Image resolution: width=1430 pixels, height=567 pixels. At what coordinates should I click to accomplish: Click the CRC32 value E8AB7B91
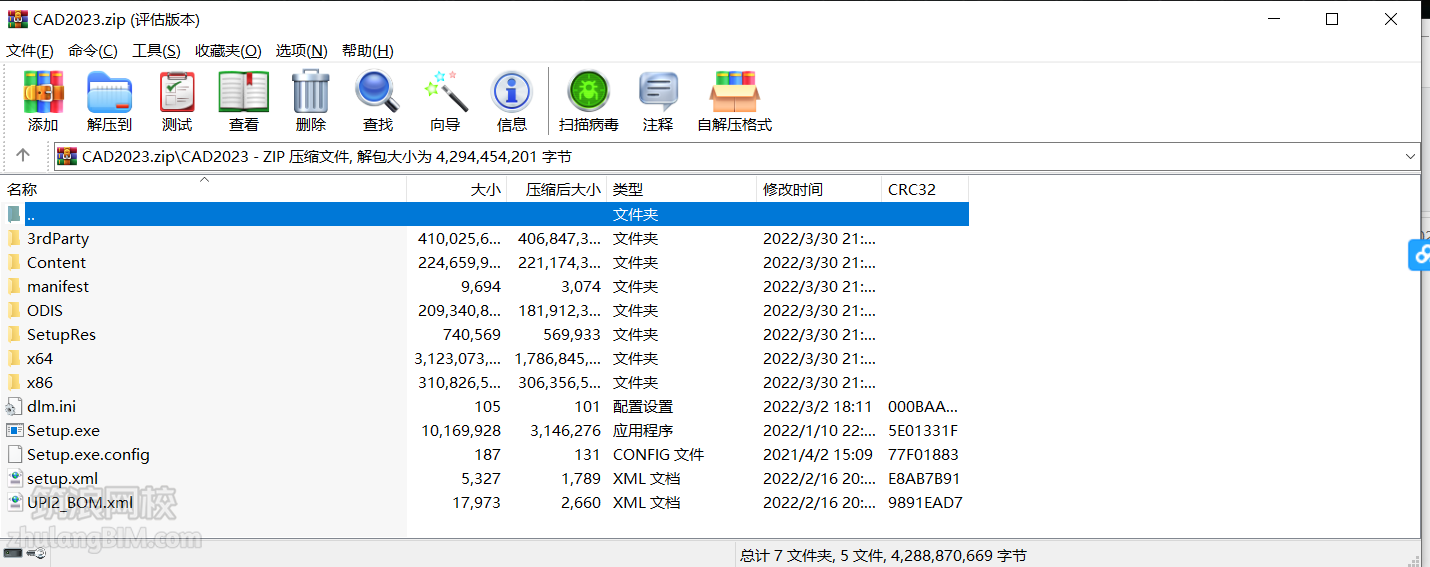(x=924, y=478)
